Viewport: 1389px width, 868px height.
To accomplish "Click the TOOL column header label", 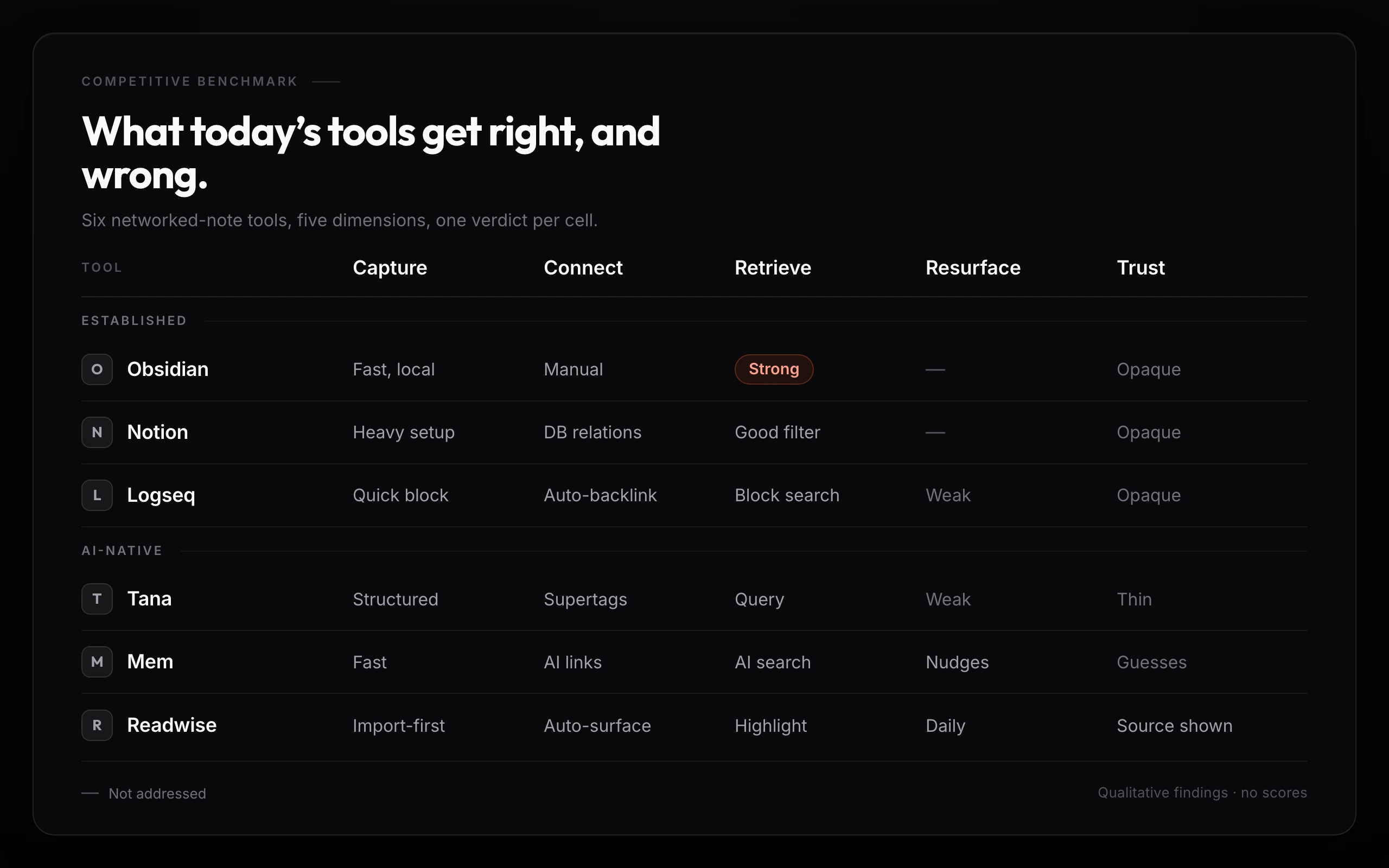I will pos(101,267).
